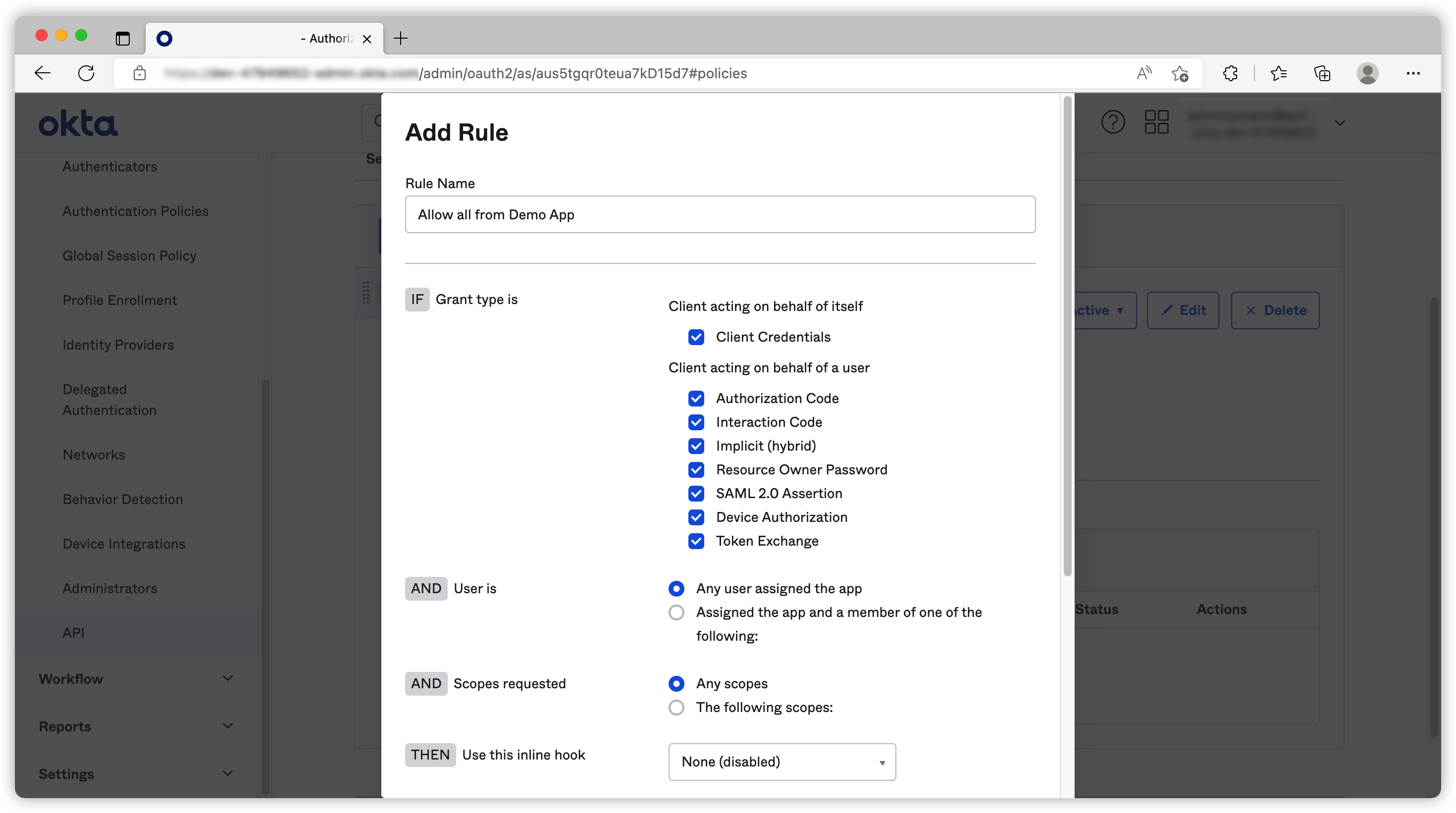Uncheck the Client Credentials checkbox

pyautogui.click(x=696, y=337)
